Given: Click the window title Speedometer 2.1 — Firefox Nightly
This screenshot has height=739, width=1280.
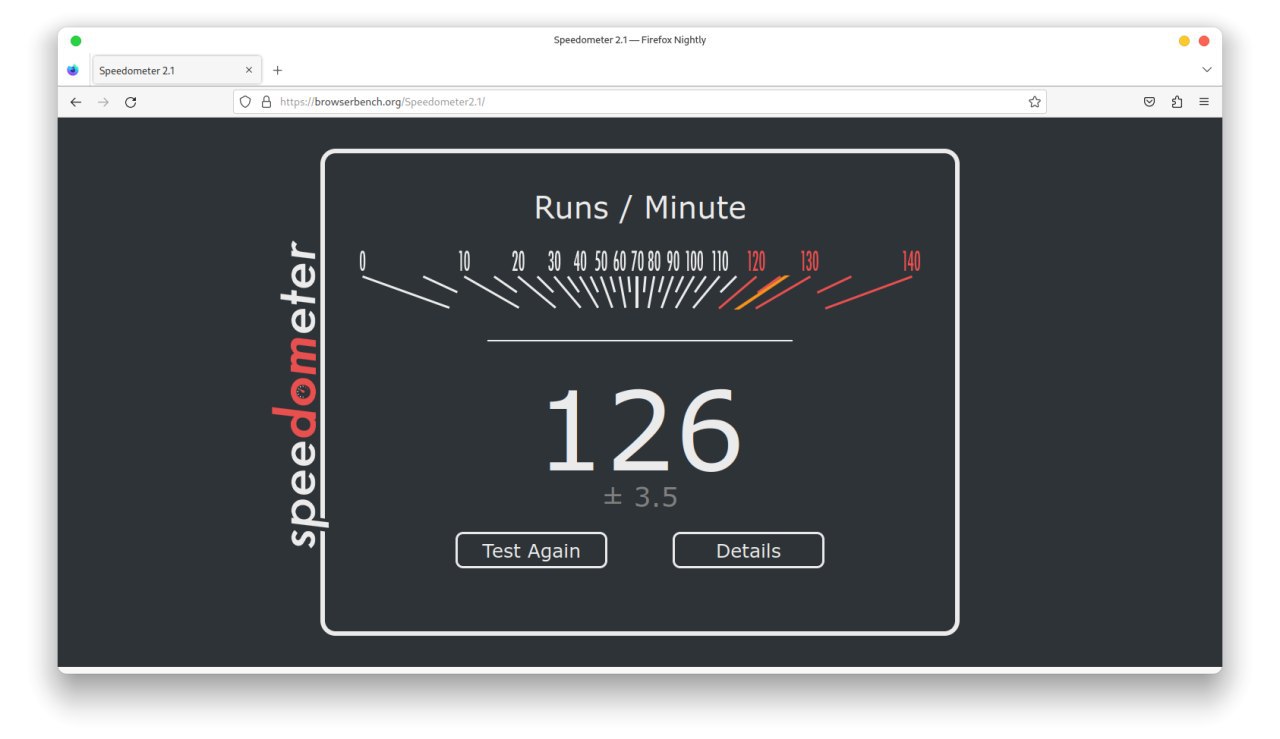Looking at the screenshot, I should pos(630,40).
